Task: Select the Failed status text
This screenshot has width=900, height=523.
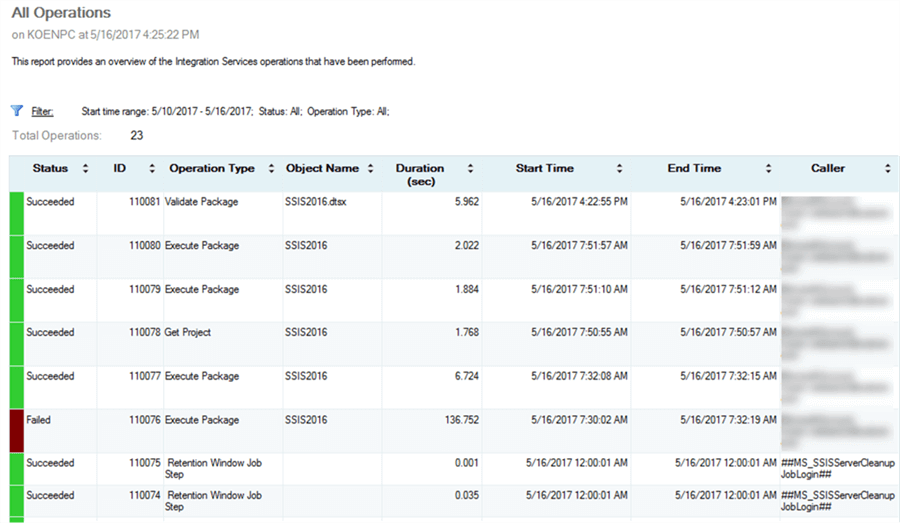Action: pos(39,420)
